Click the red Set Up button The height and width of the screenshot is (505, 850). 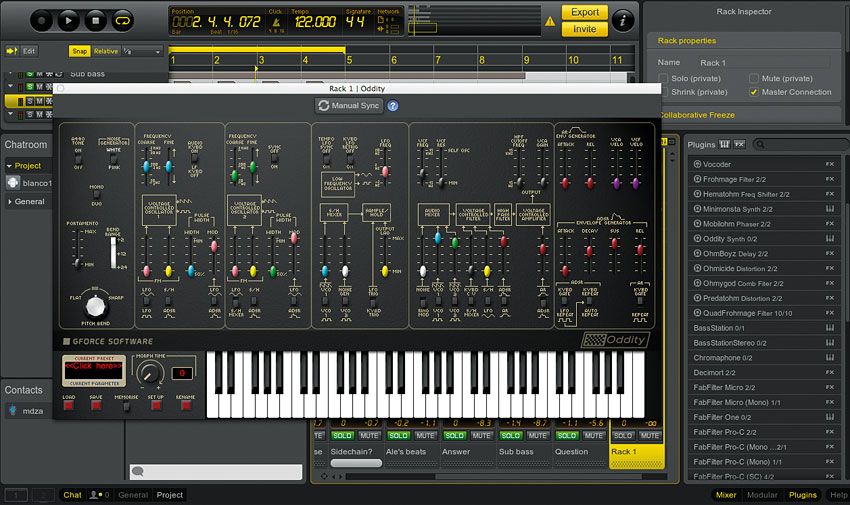tap(156, 405)
